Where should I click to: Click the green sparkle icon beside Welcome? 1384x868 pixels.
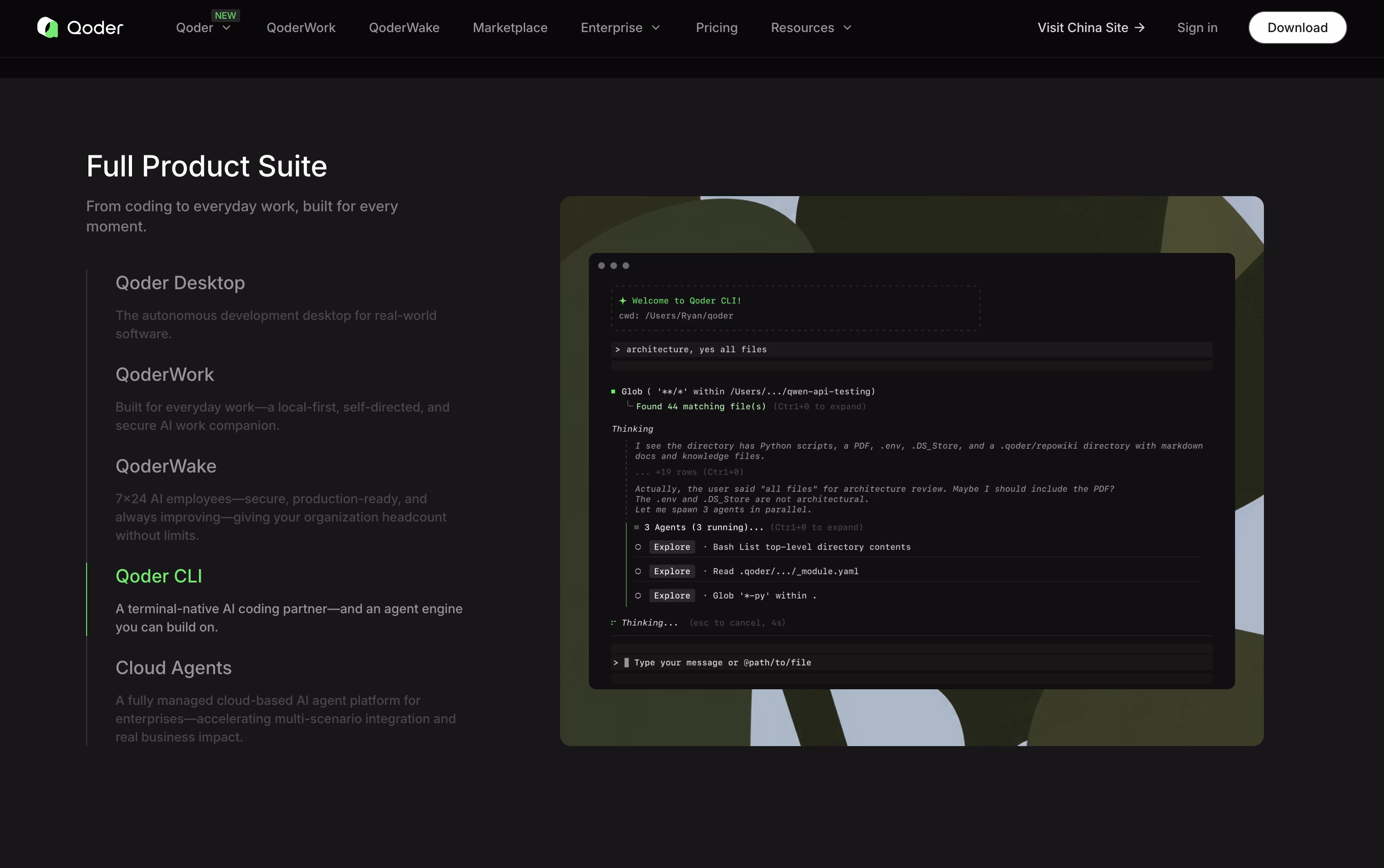click(623, 301)
